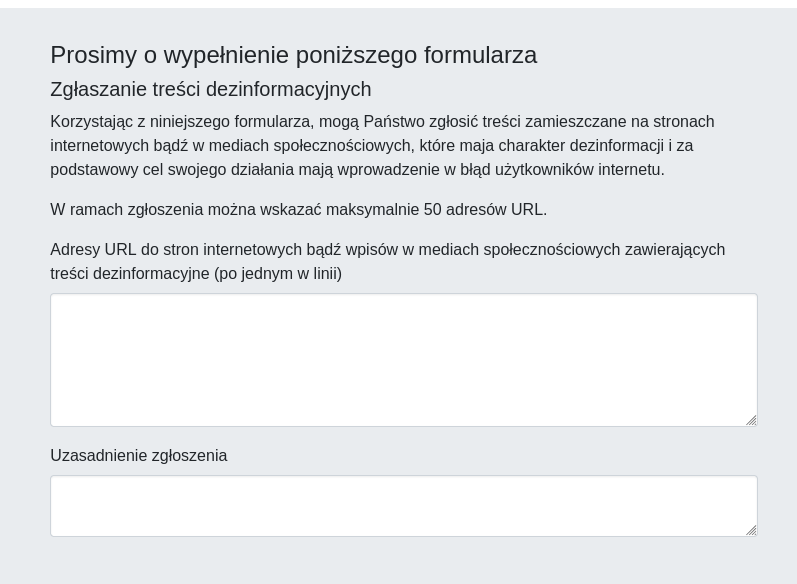The height and width of the screenshot is (584, 797).
Task: Click the "Adresy URL do stron internetowych" label
Action: click(170, 250)
